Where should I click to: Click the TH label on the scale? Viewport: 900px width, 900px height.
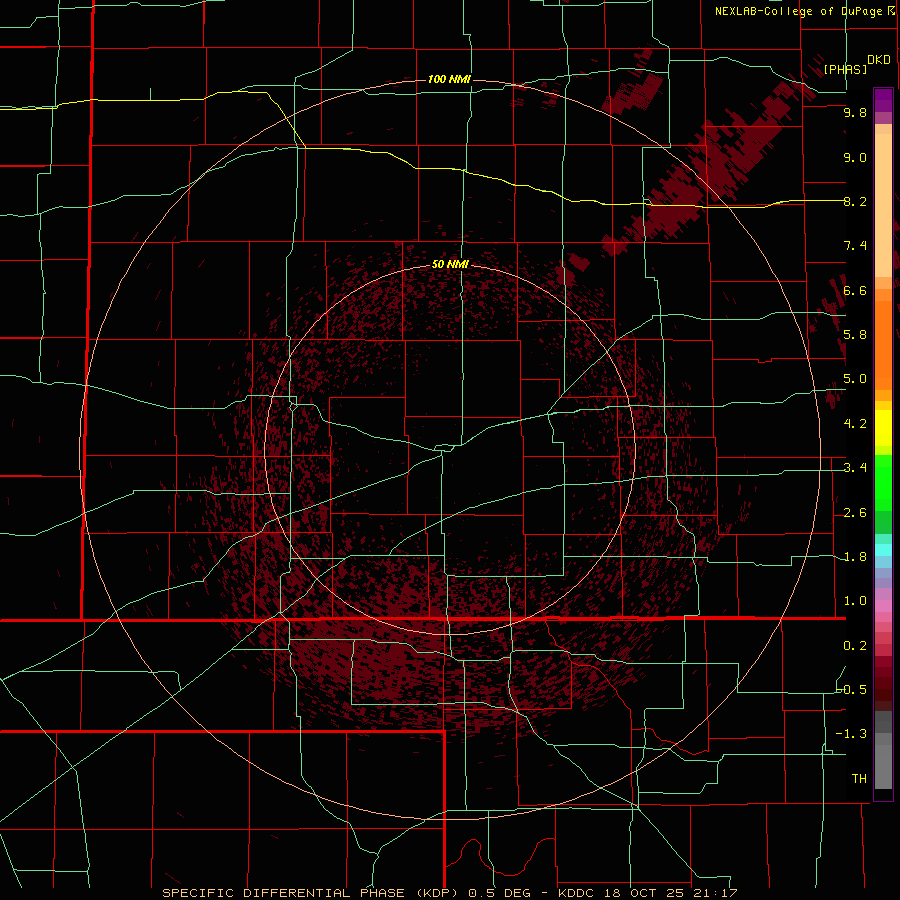point(859,779)
